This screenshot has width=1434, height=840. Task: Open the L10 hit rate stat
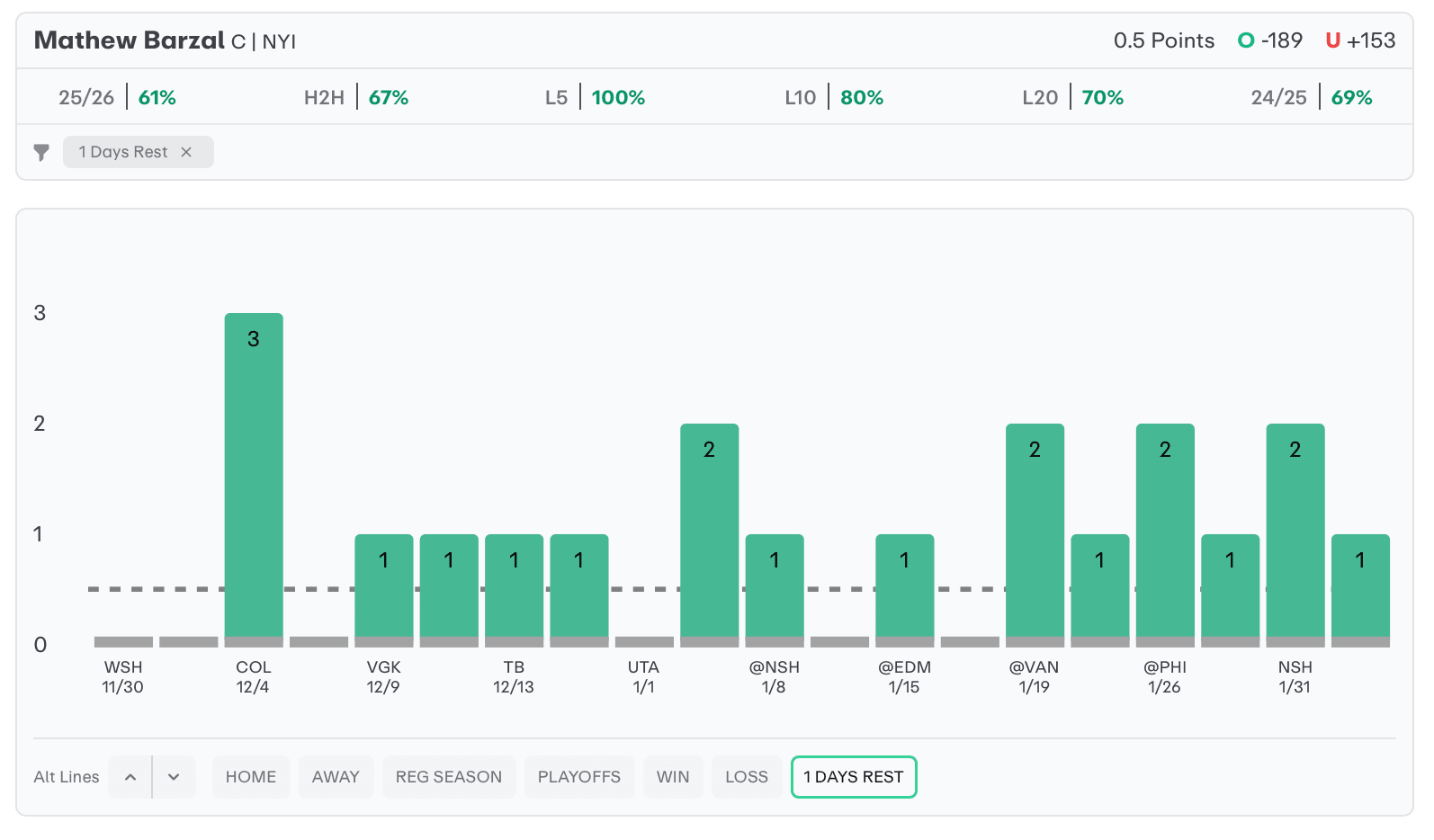pyautogui.click(x=834, y=97)
